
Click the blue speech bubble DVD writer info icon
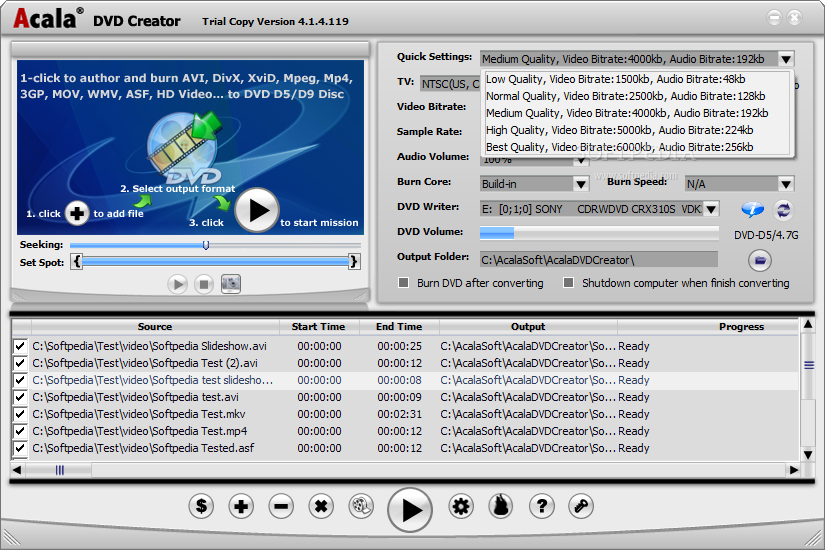click(x=753, y=209)
